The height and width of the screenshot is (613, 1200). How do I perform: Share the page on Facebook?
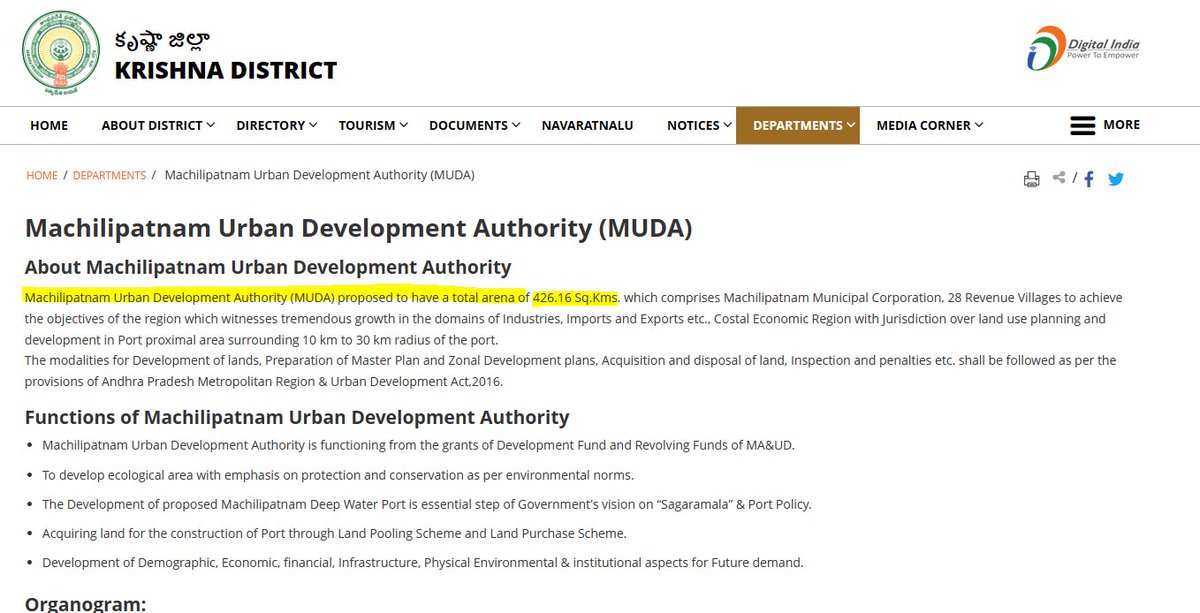click(x=1089, y=179)
